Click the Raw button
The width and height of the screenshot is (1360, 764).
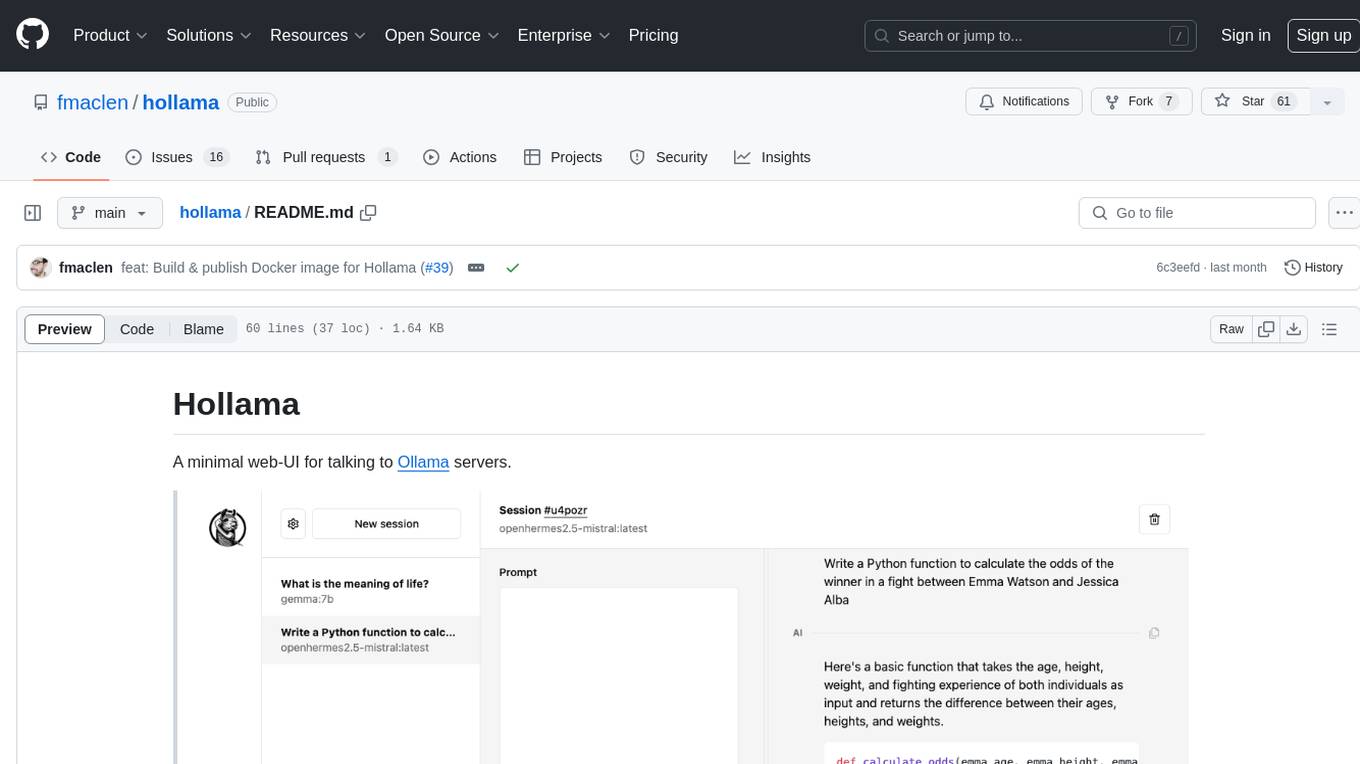point(1231,329)
